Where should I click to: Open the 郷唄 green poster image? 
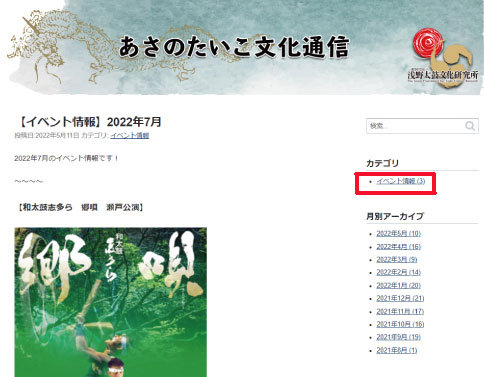point(111,302)
